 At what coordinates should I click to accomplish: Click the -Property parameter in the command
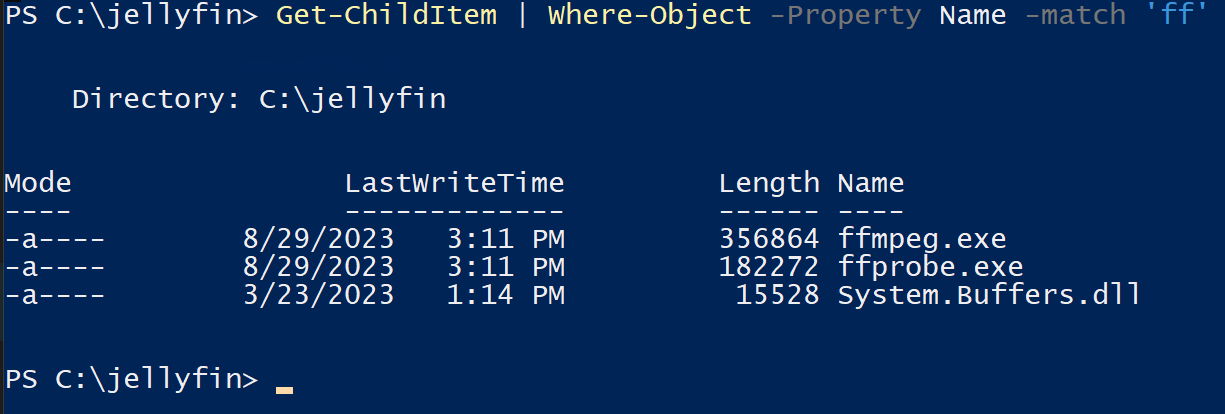point(844,17)
